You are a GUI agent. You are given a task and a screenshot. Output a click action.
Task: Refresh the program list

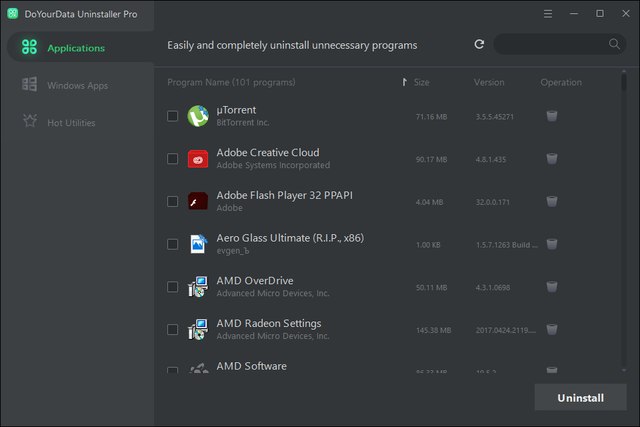coord(479,45)
